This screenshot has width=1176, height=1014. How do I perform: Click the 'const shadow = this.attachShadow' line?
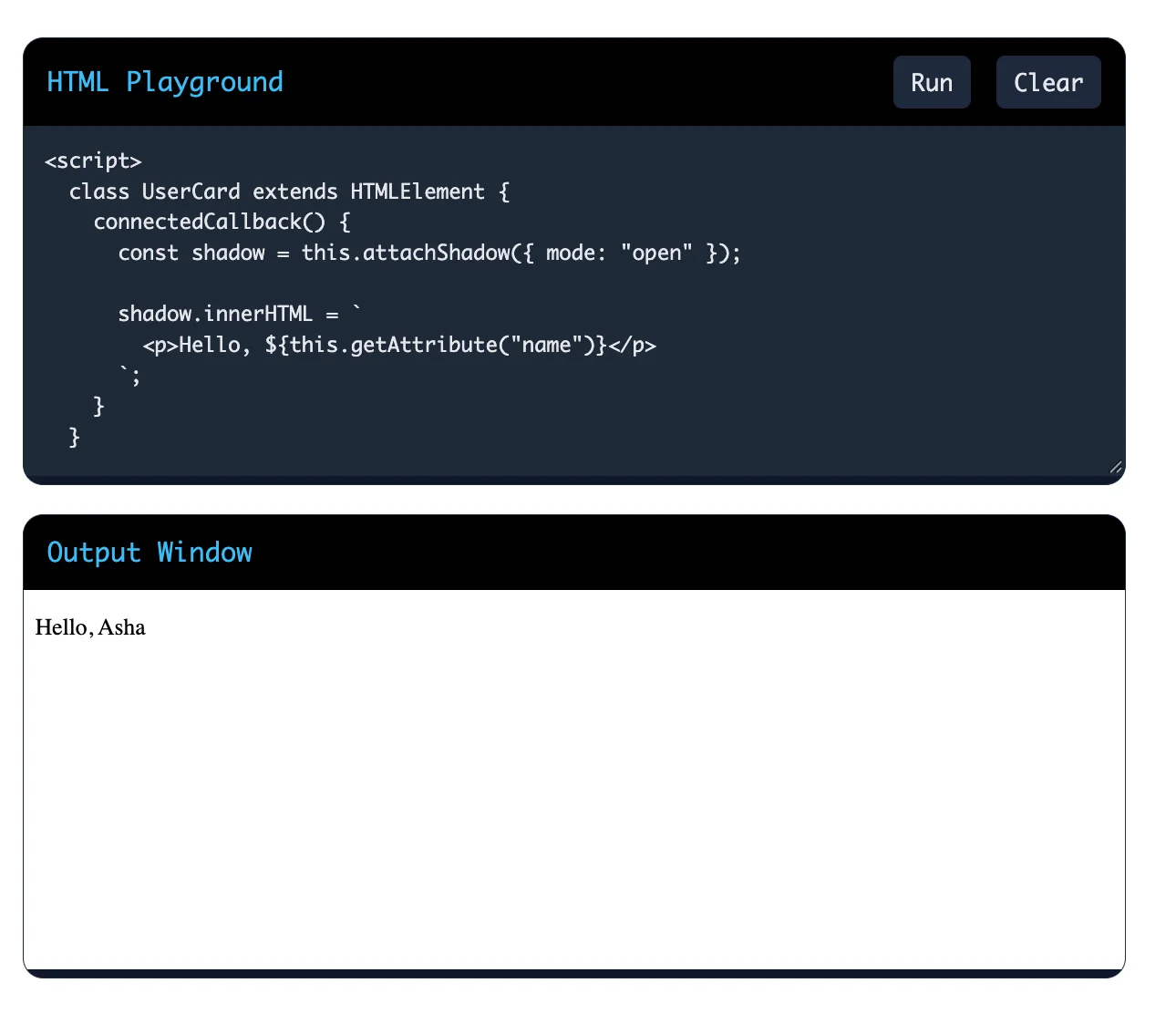pos(429,253)
